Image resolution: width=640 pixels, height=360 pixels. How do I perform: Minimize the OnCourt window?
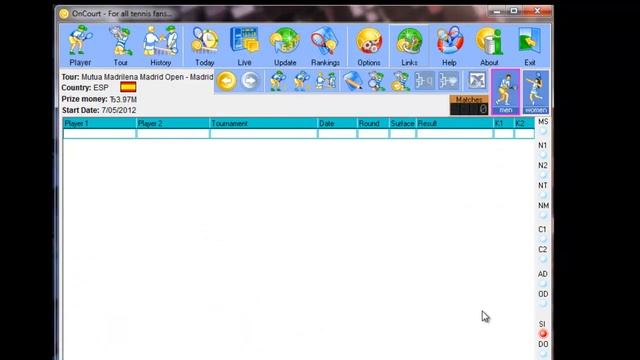[x=497, y=11]
